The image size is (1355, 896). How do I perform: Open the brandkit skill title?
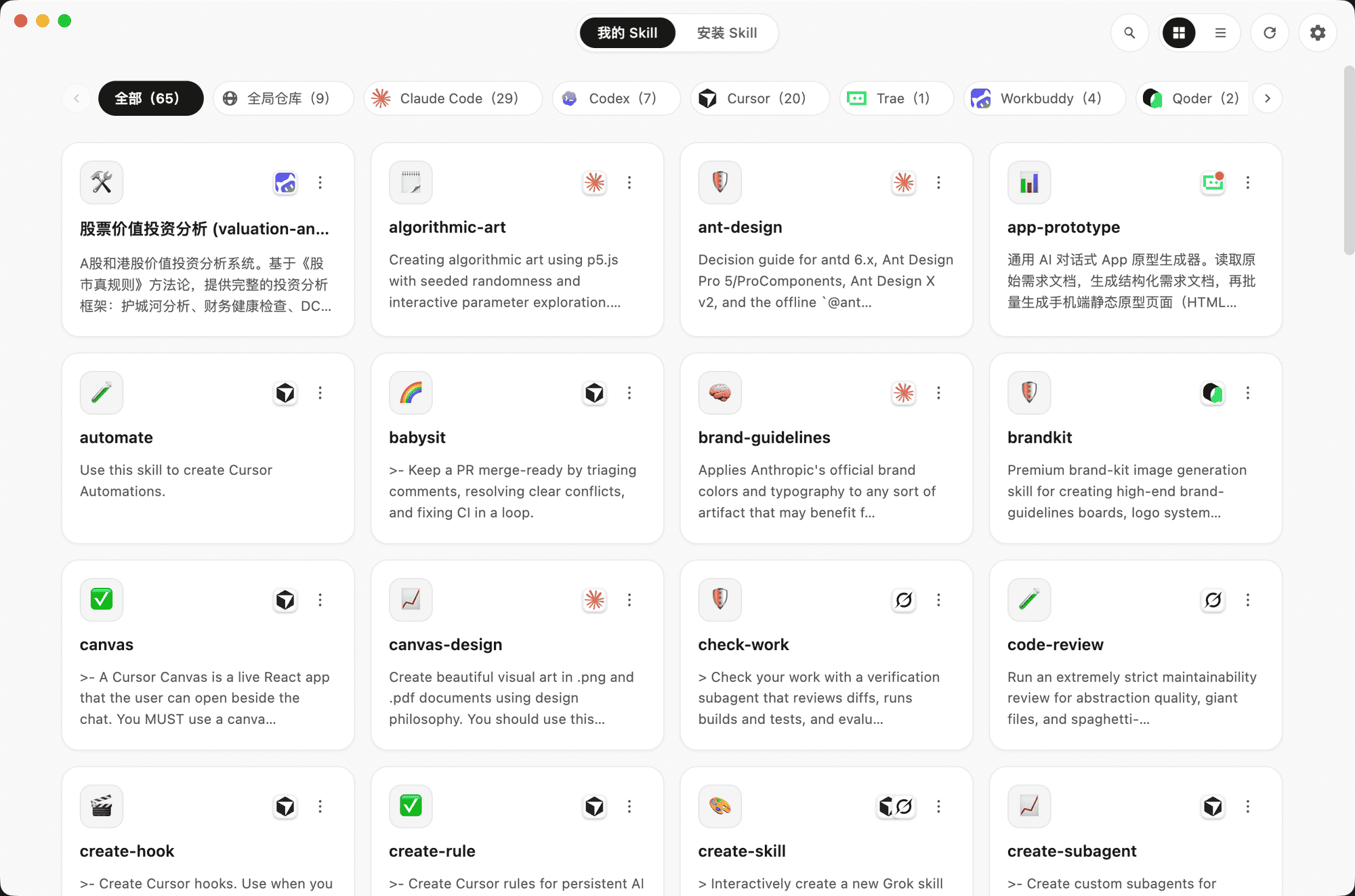point(1039,438)
